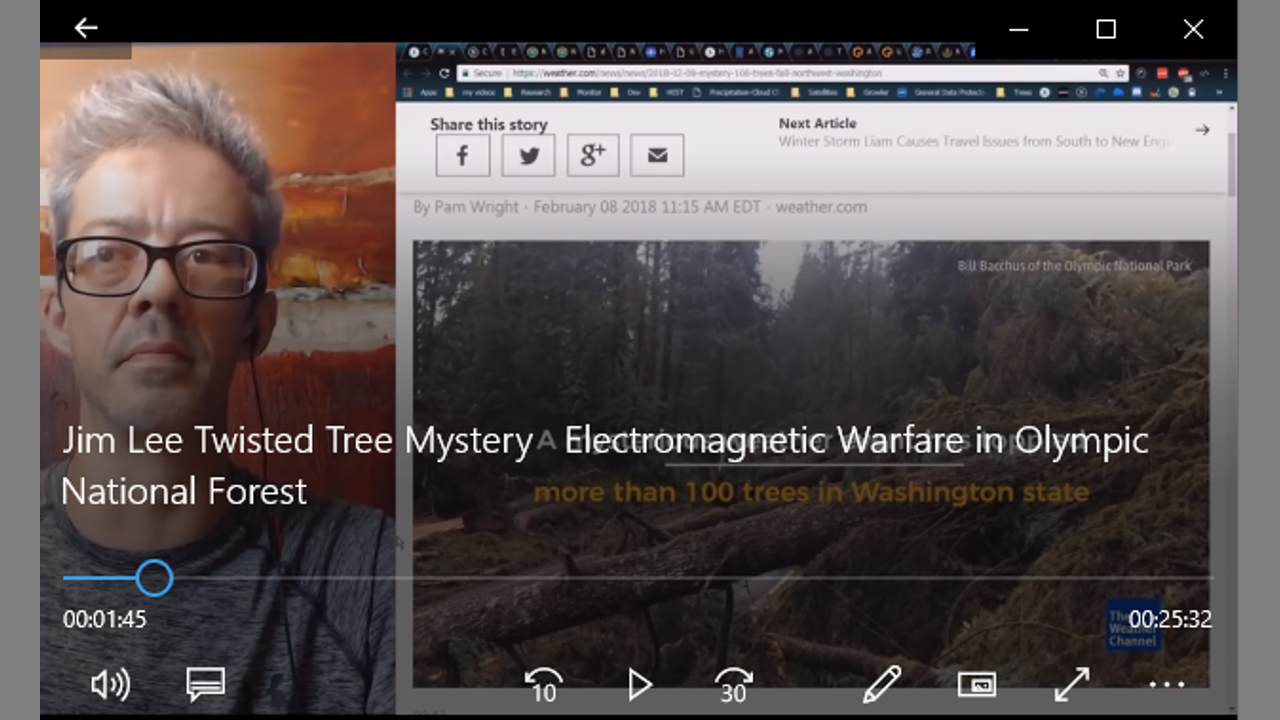Skip forward 30 seconds
Image resolution: width=1280 pixels, height=720 pixels.
coord(733,685)
